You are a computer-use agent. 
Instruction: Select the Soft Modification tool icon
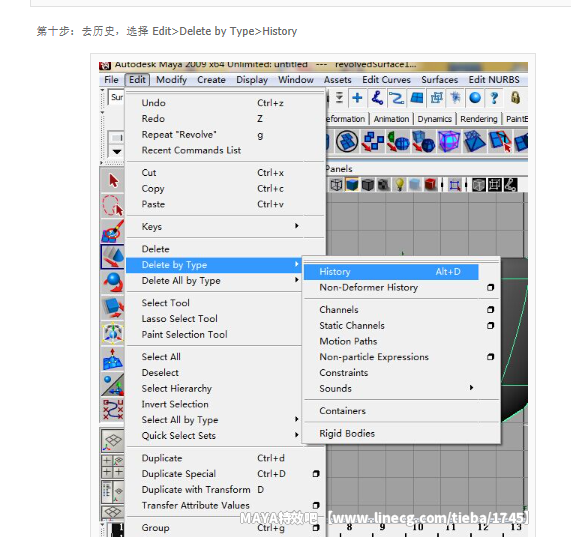point(113,359)
